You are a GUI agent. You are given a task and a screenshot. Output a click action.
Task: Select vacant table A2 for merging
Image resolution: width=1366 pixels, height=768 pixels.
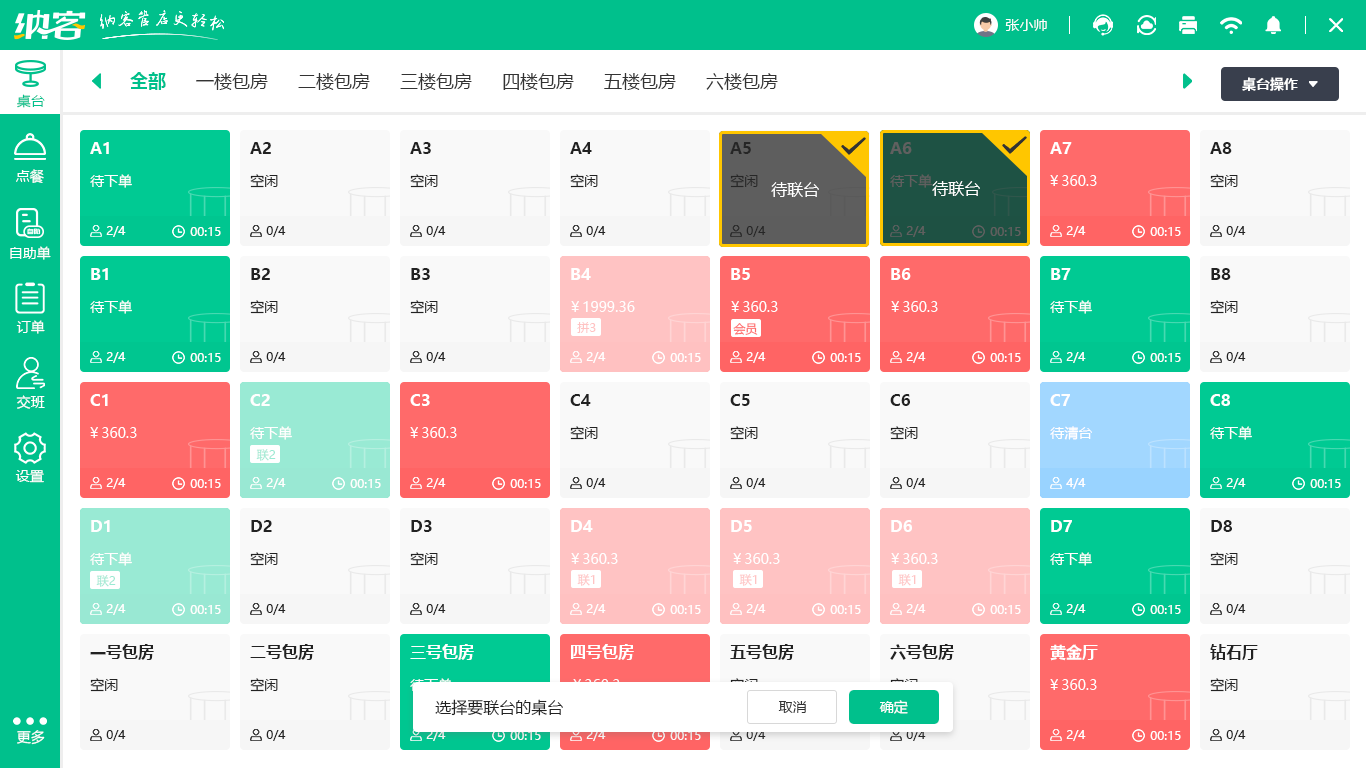[315, 188]
